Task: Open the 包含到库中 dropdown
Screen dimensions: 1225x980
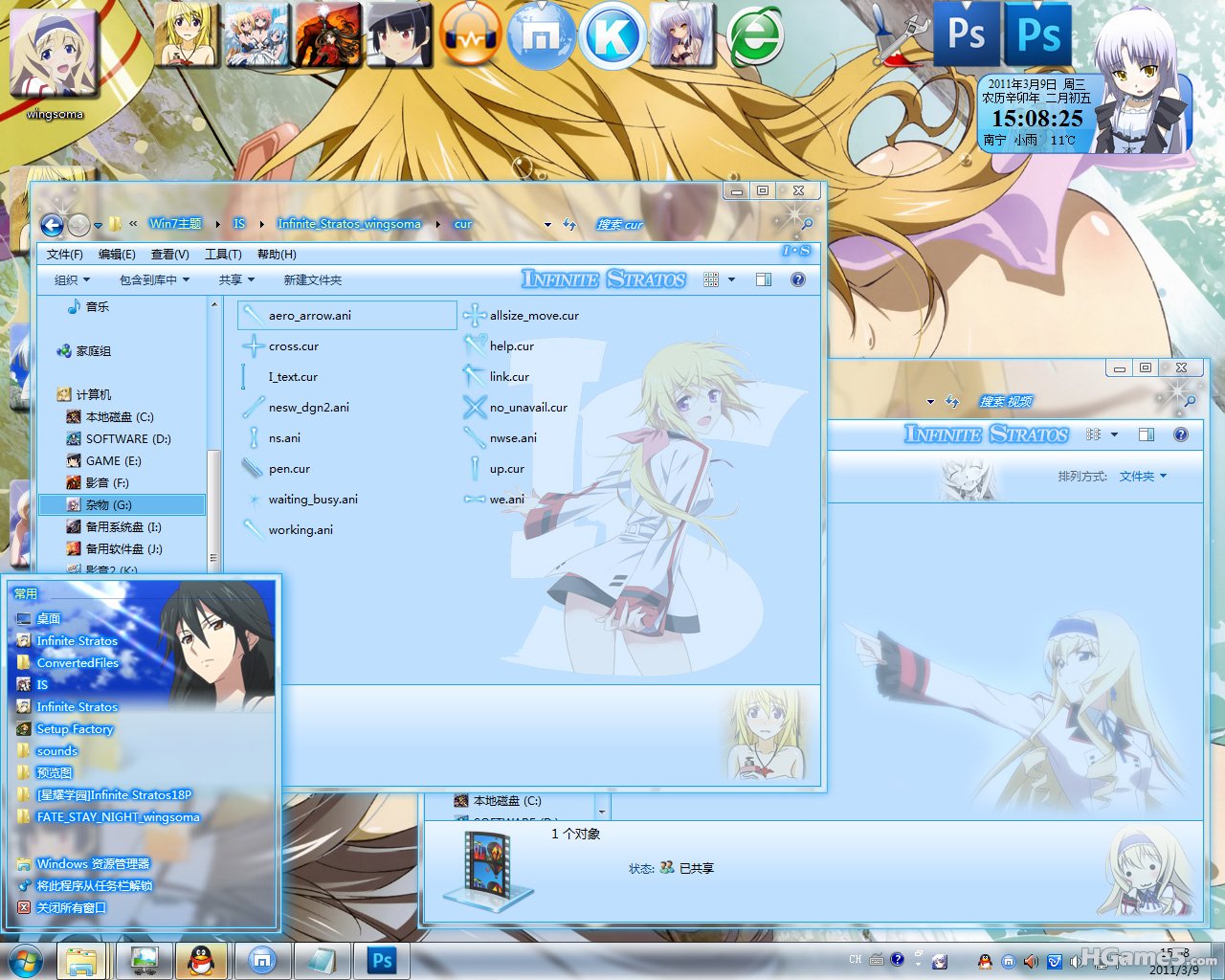Action: coord(154,279)
